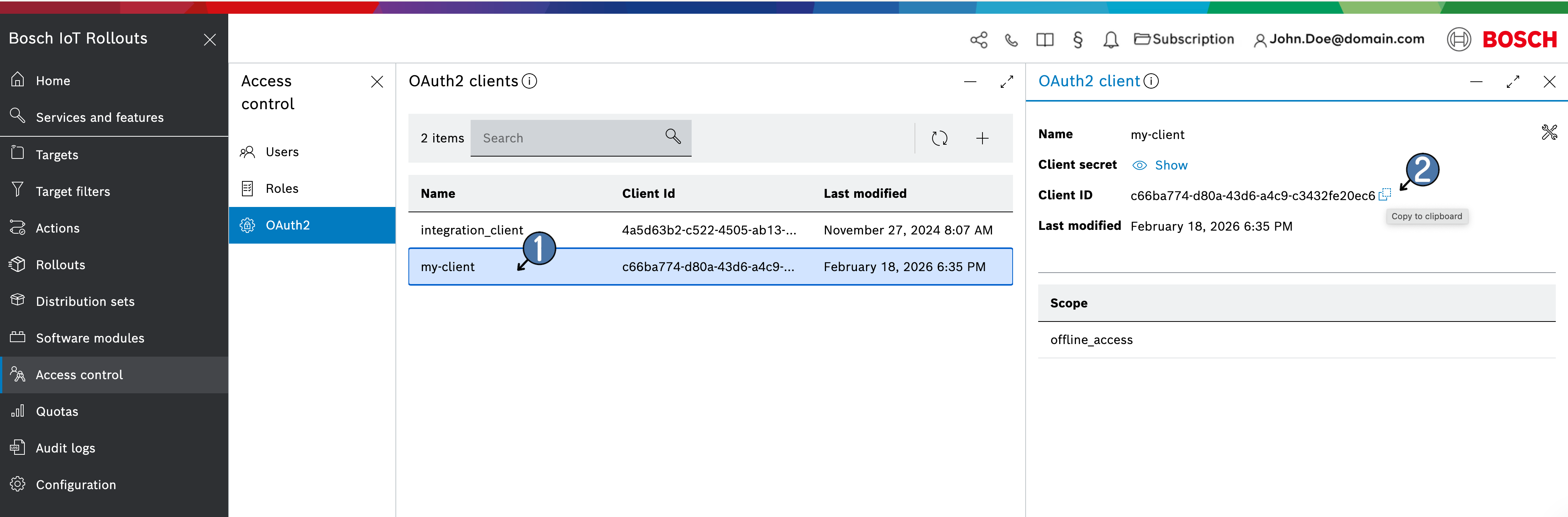
Task: Copy the Client ID to the clipboard
Action: (1384, 195)
